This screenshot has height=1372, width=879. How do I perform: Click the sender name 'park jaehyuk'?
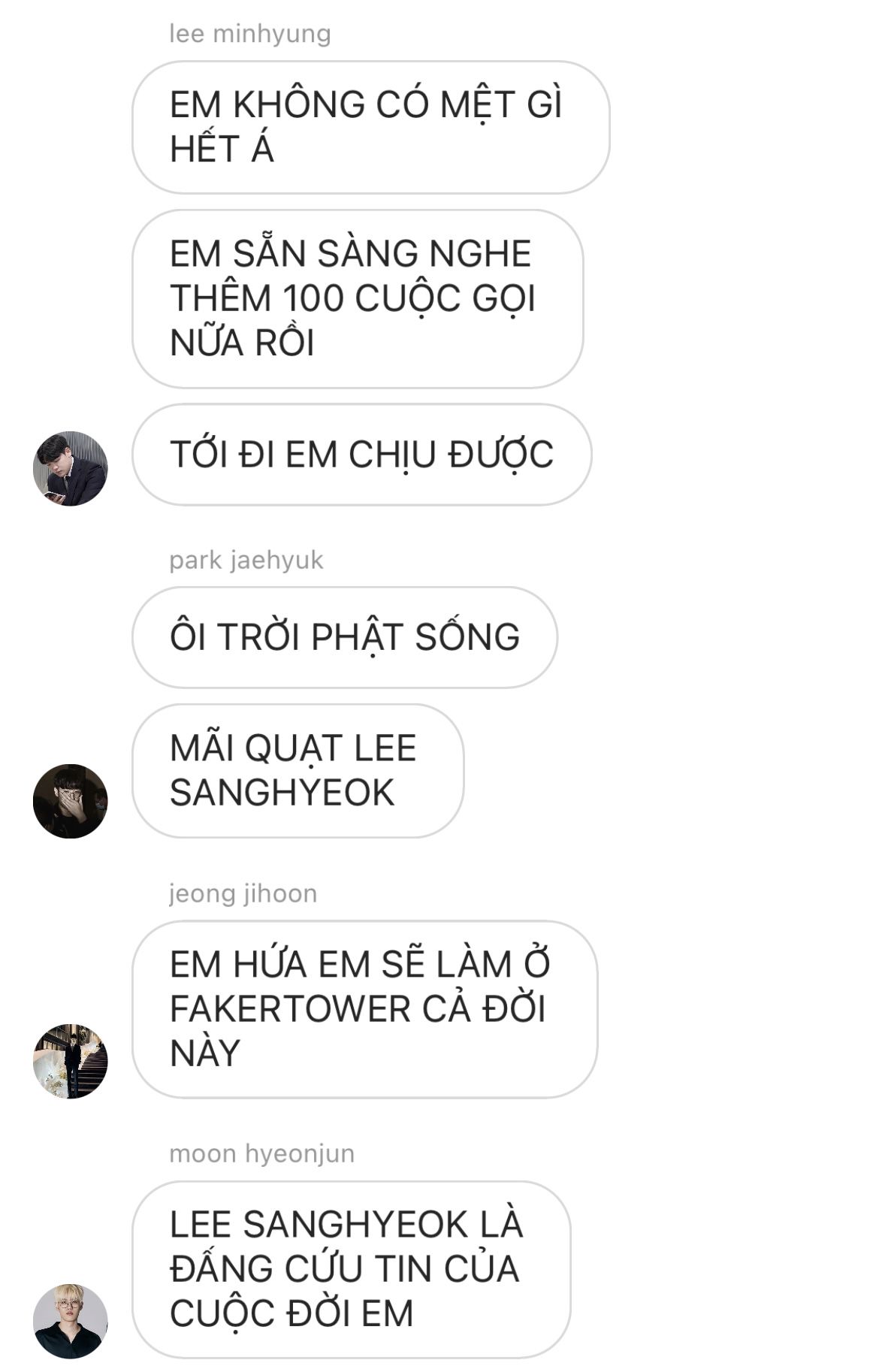coord(246,561)
